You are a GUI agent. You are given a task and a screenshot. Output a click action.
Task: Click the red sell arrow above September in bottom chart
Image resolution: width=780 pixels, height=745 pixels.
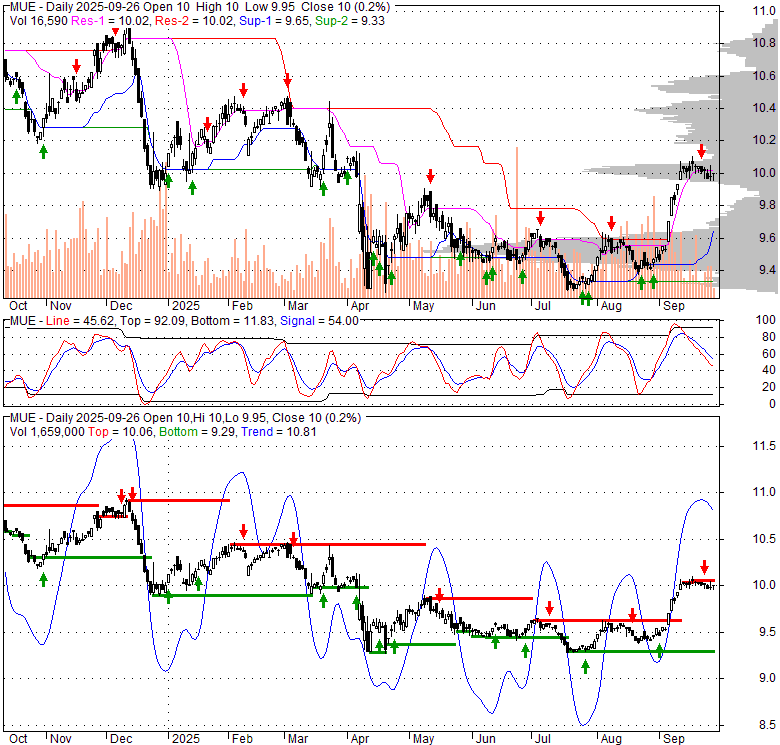(x=704, y=567)
